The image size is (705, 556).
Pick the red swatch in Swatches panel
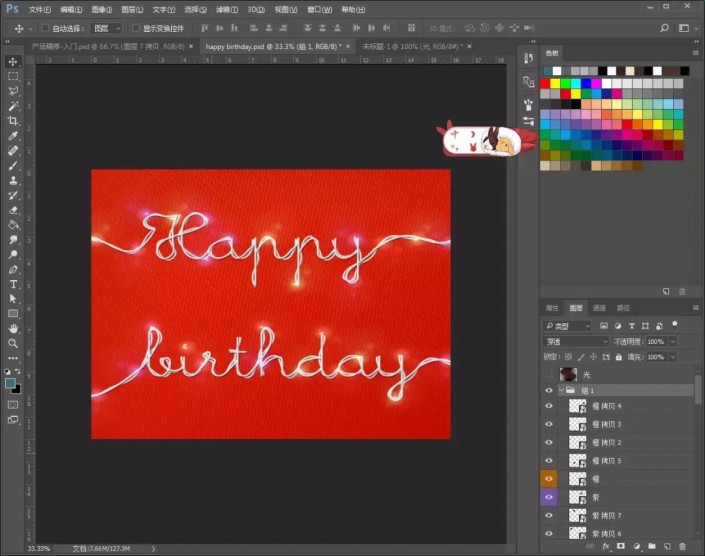point(545,84)
